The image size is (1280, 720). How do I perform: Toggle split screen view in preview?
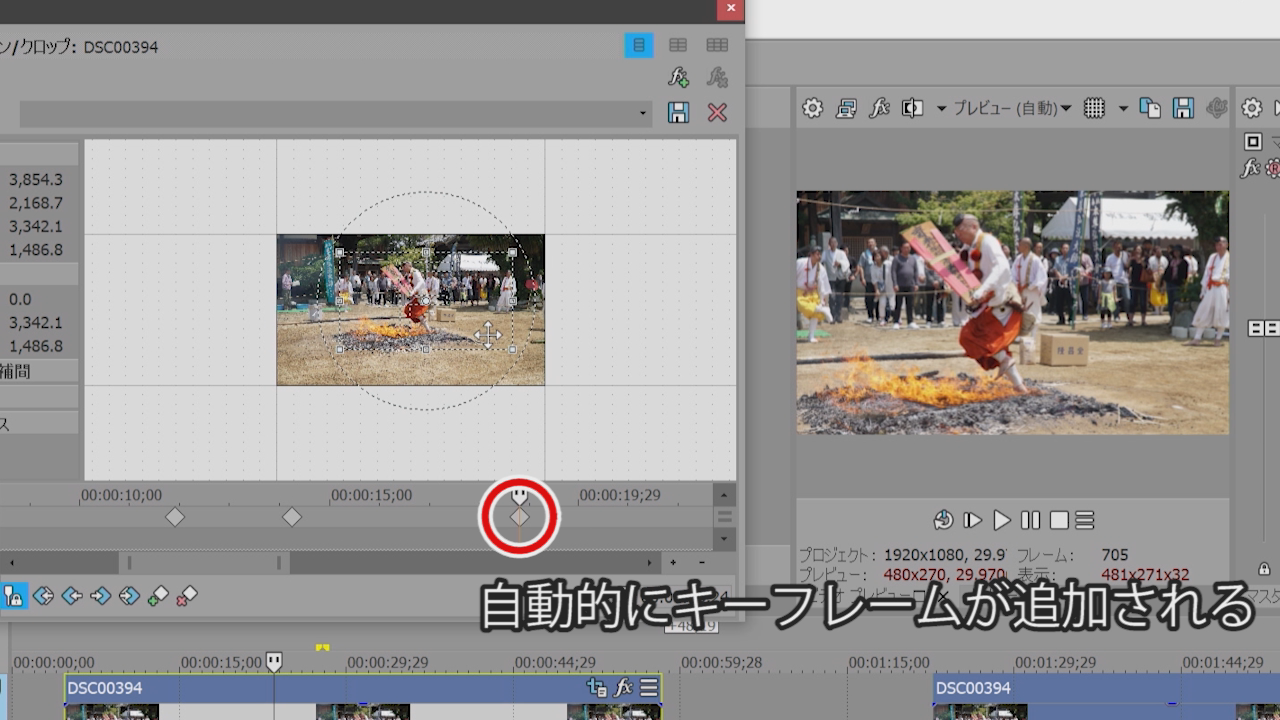pyautogui.click(x=912, y=108)
